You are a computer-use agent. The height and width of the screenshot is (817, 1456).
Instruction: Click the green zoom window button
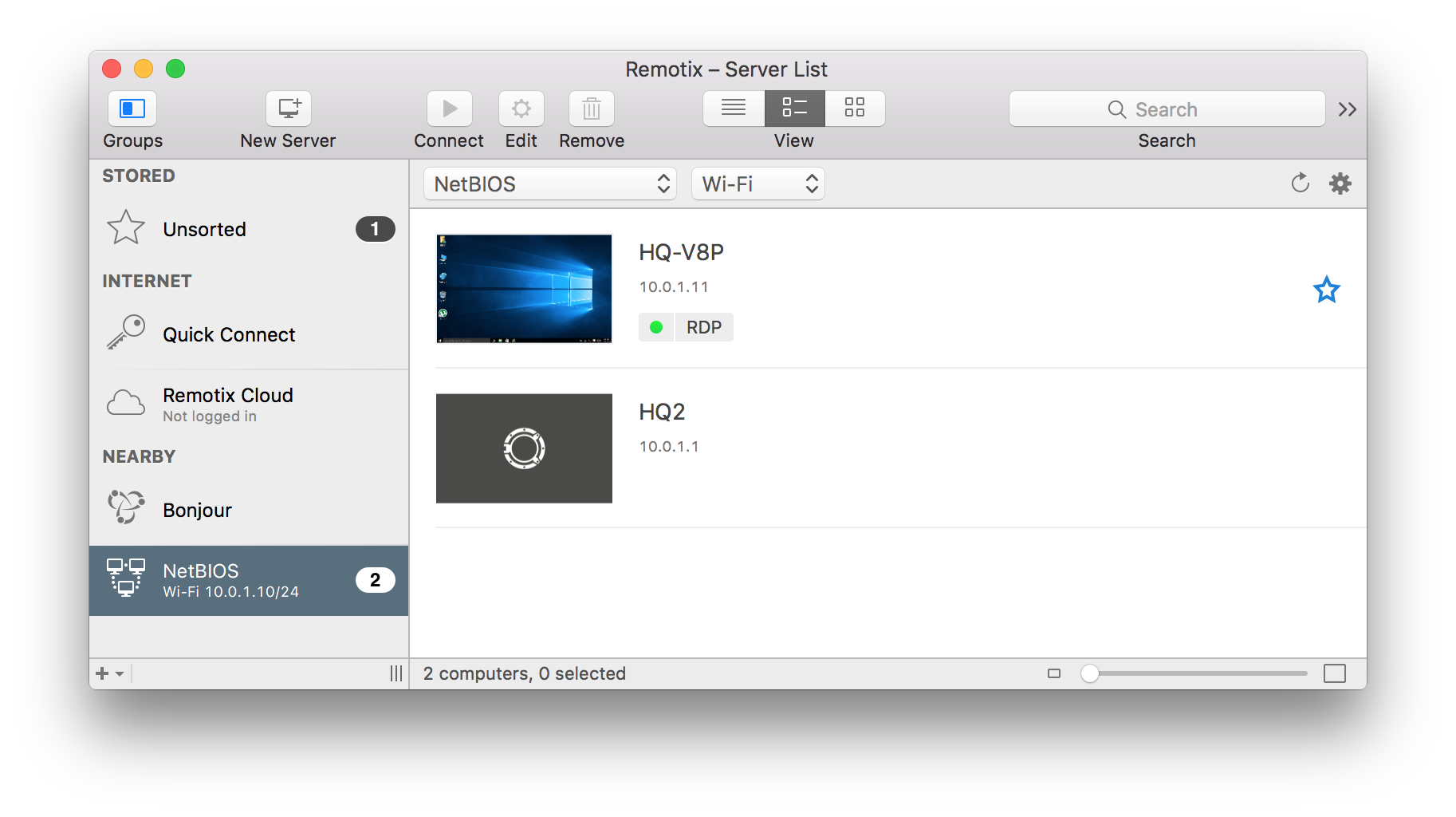pyautogui.click(x=175, y=69)
